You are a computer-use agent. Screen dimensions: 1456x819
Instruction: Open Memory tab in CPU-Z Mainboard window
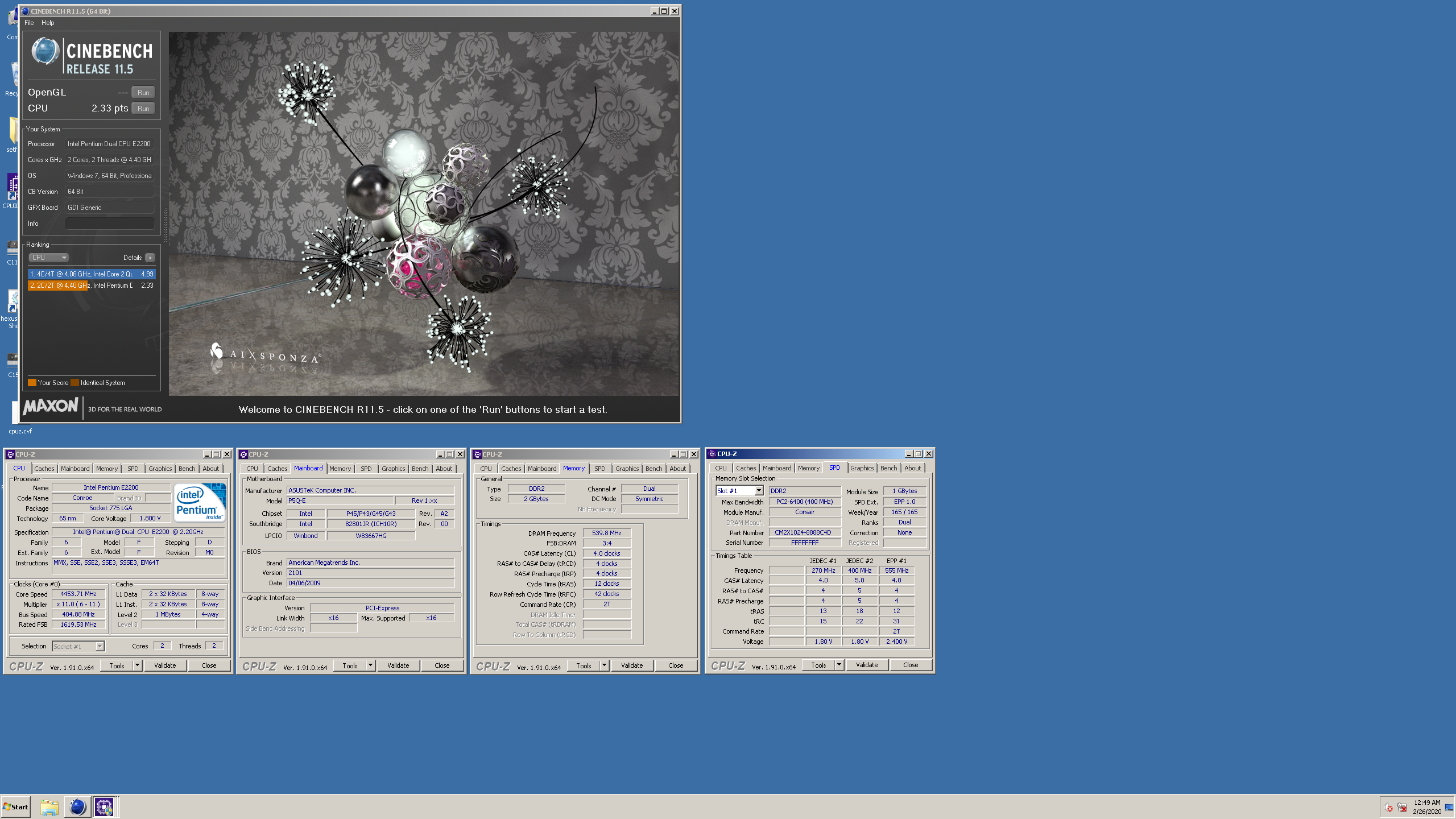[x=340, y=469]
